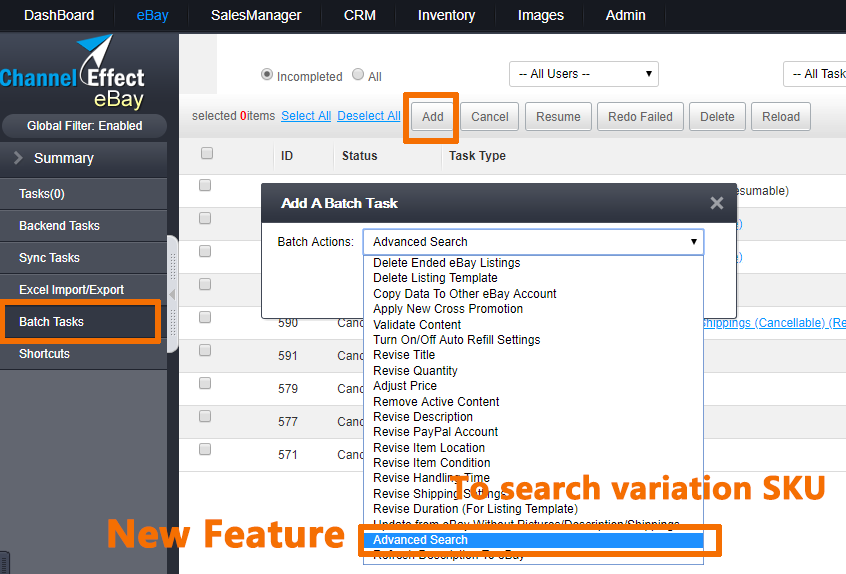Viewport: 846px width, 574px height.
Task: Open the SalesManager tab
Action: [256, 15]
